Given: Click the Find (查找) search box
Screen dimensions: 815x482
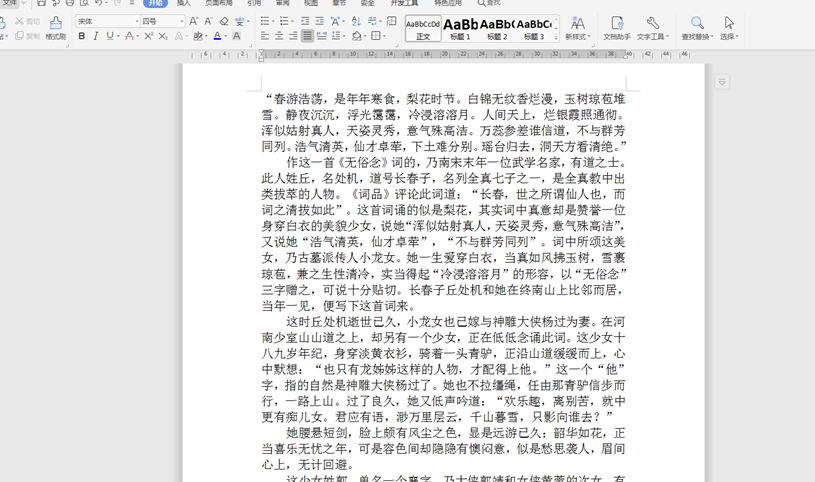Looking at the screenshot, I should (490, 3).
